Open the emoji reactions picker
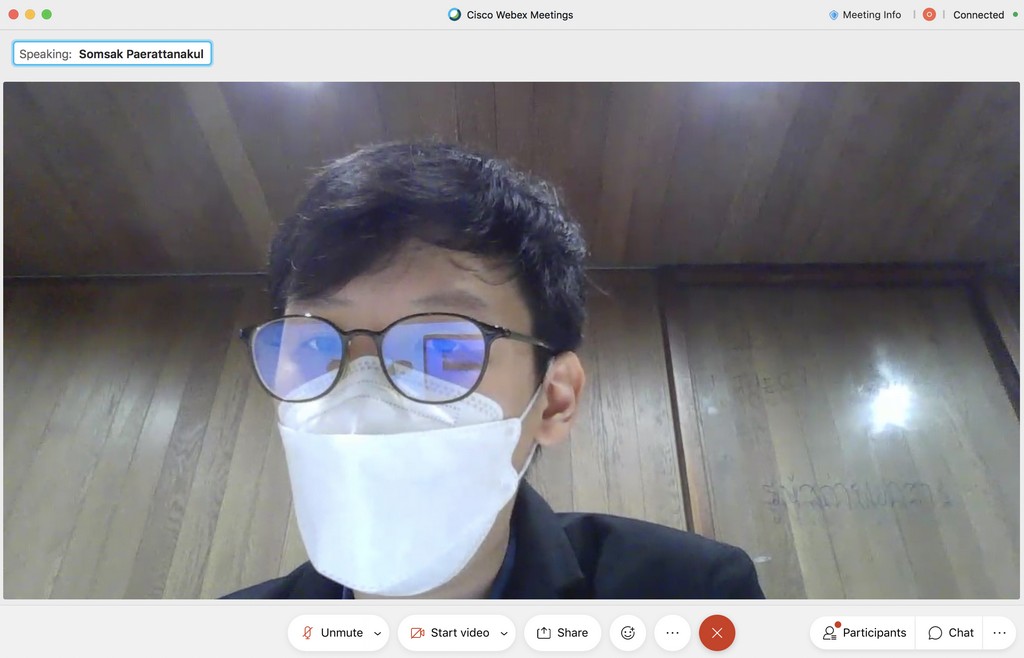1024x658 pixels. click(x=628, y=633)
